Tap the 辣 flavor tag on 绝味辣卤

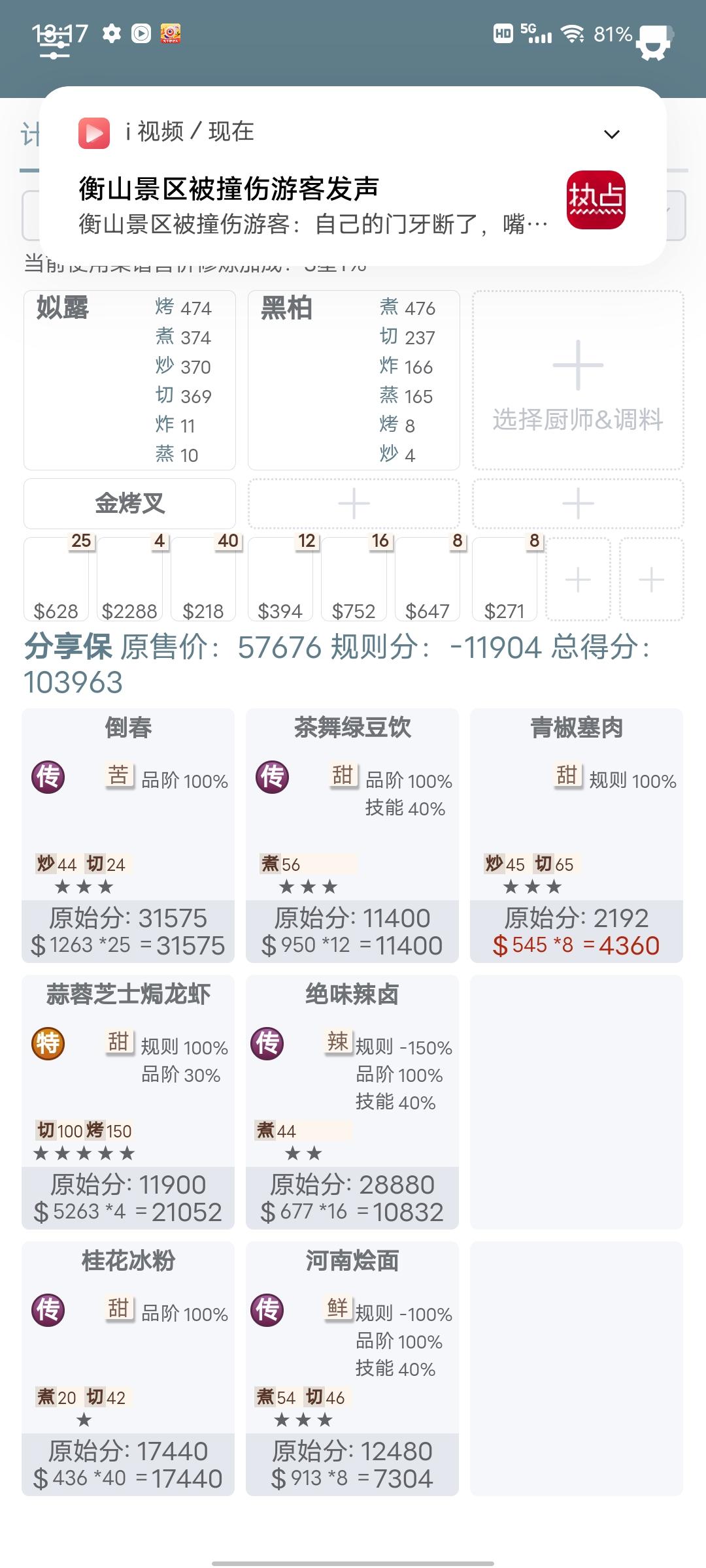tap(338, 1041)
